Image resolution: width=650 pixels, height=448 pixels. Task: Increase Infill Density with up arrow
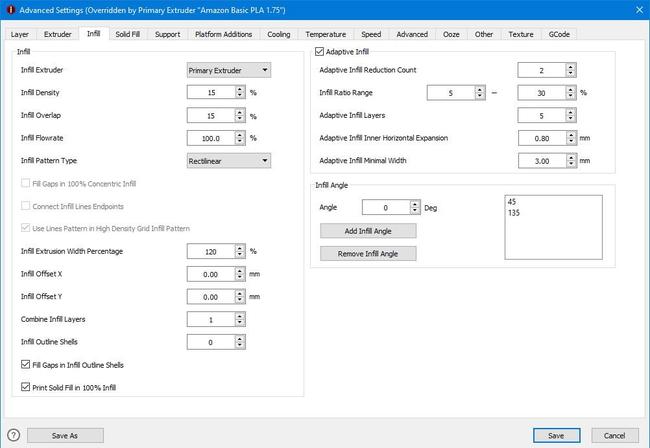click(240, 88)
